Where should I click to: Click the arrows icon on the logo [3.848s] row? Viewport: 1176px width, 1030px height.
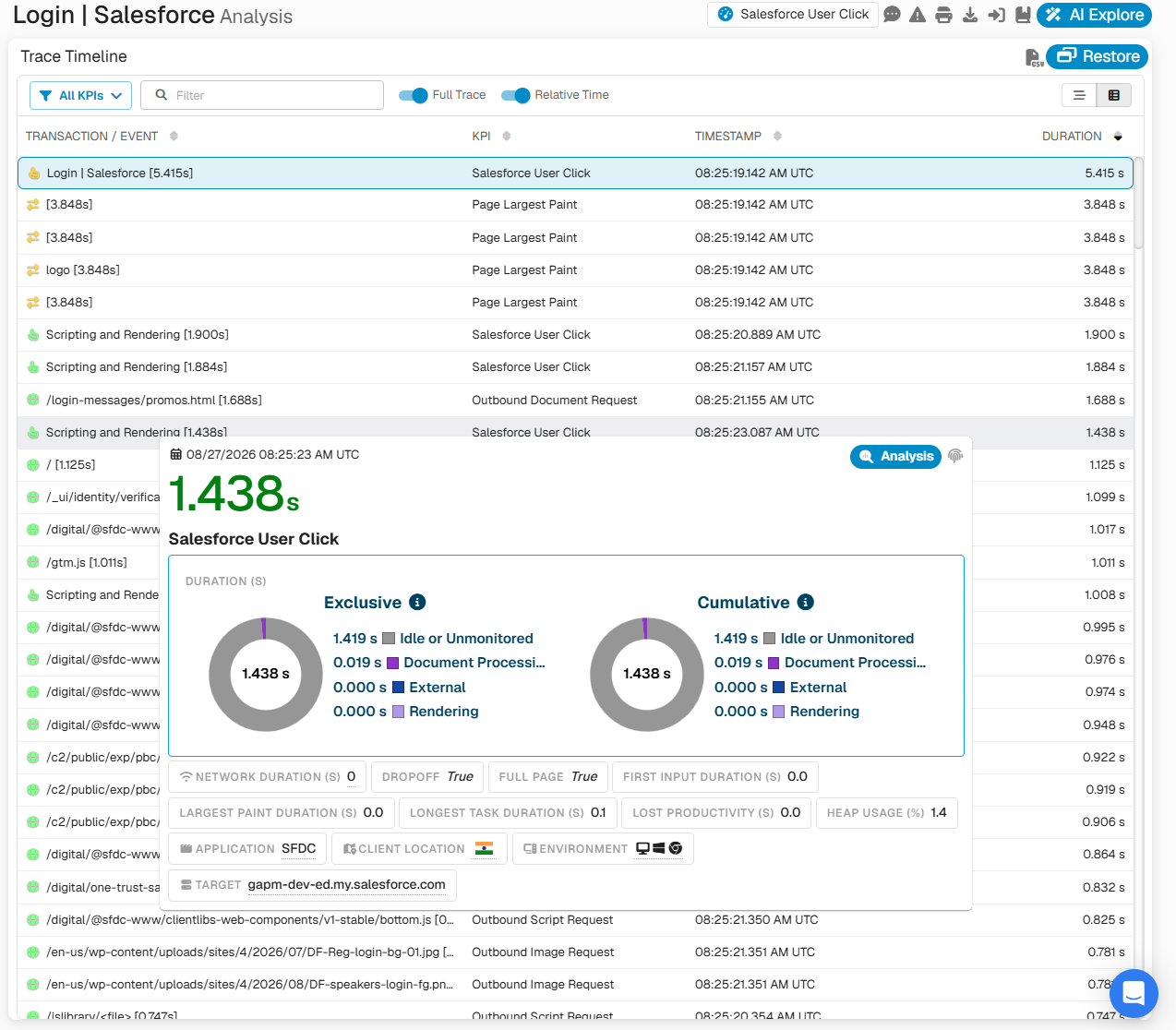[x=33, y=269]
